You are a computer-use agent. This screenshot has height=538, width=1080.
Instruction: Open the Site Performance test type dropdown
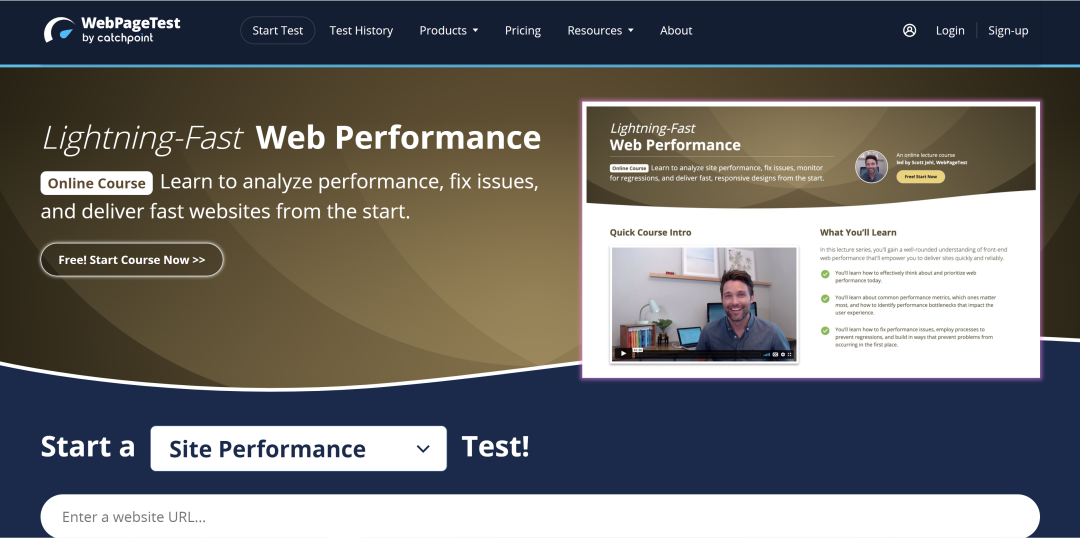click(x=298, y=448)
